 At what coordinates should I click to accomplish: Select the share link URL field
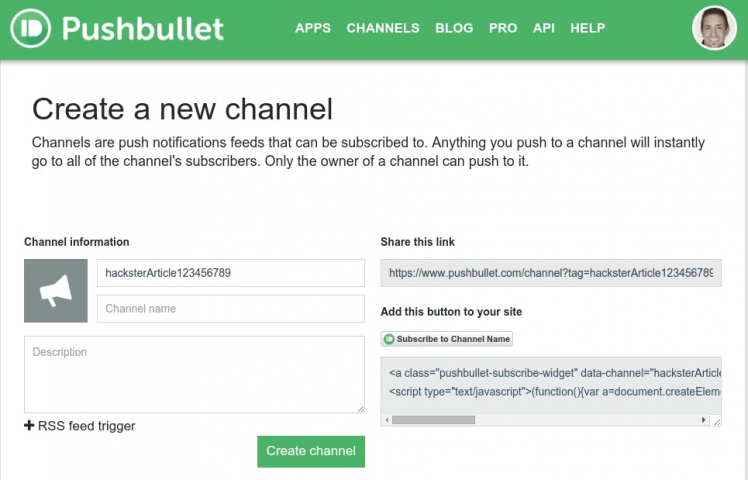pyautogui.click(x=550, y=273)
